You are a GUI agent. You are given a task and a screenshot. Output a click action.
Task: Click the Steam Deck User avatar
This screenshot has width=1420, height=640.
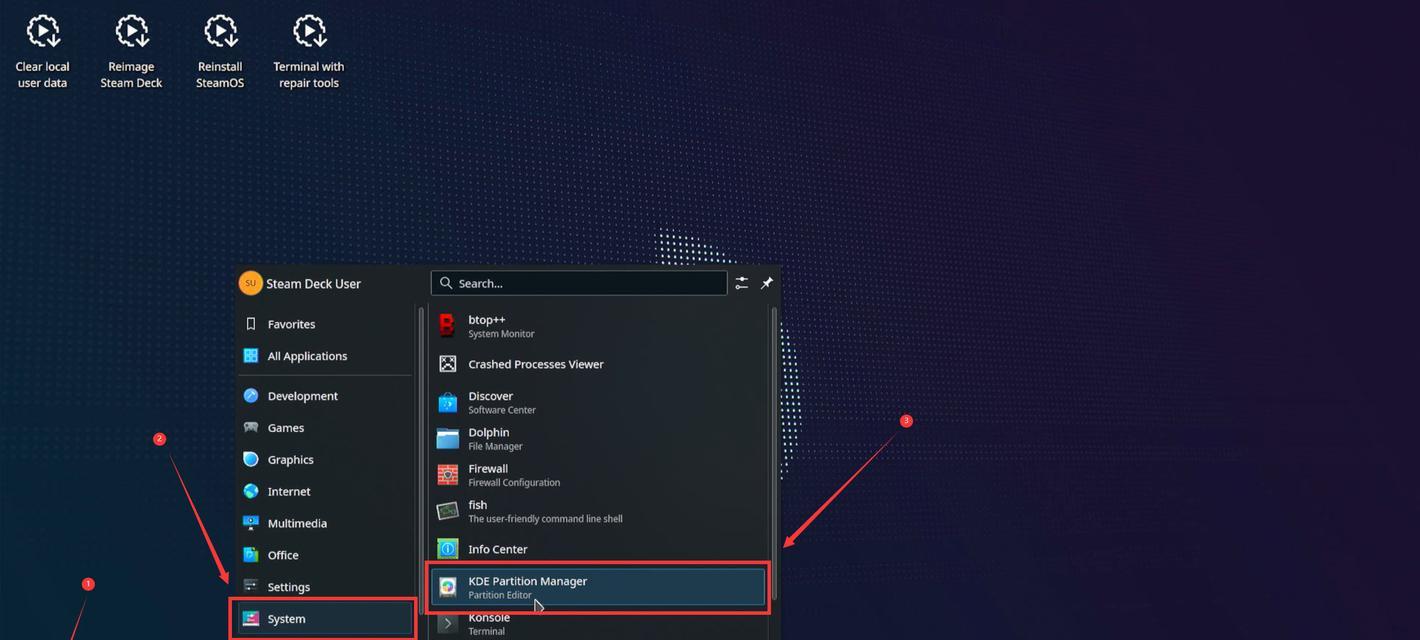(x=250, y=283)
